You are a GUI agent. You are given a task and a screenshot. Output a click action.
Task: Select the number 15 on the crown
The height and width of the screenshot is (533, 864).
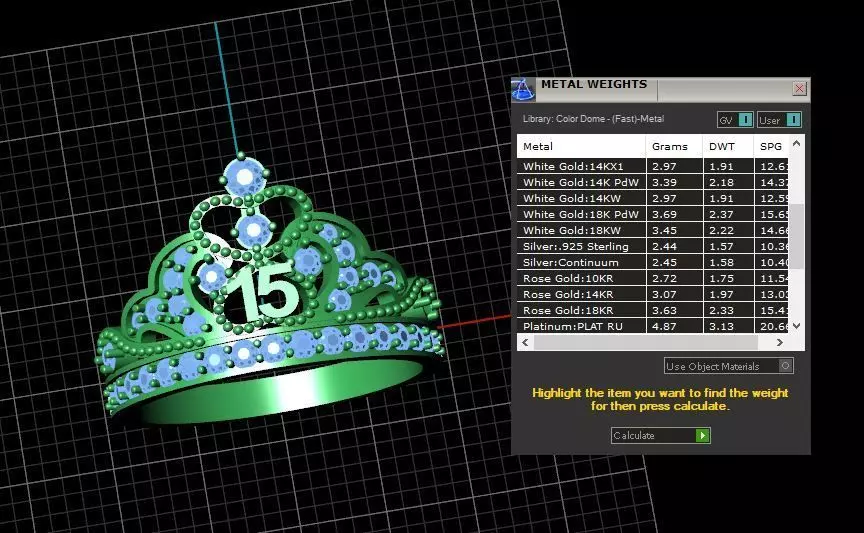(264, 292)
